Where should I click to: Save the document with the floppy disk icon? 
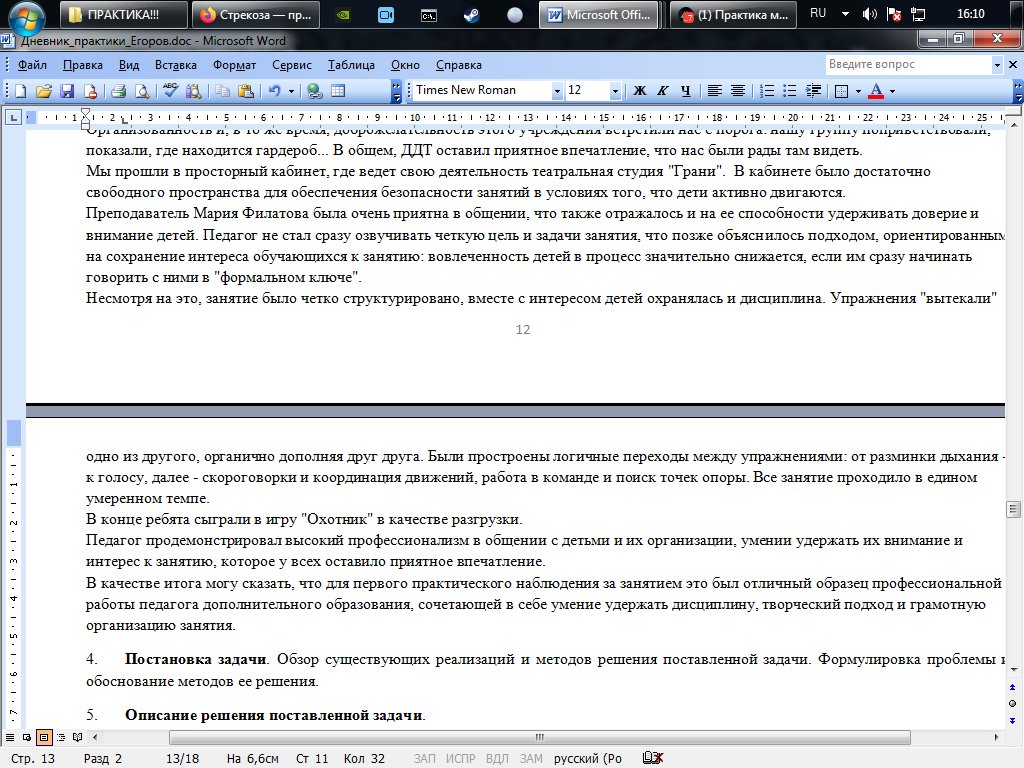[x=67, y=91]
